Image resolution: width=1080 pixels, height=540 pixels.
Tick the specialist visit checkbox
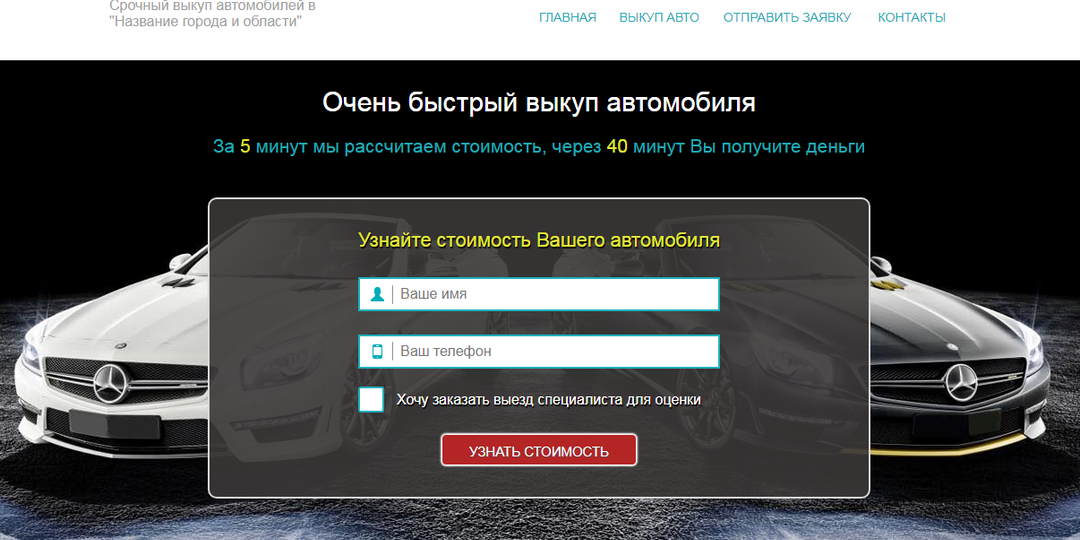coord(371,400)
